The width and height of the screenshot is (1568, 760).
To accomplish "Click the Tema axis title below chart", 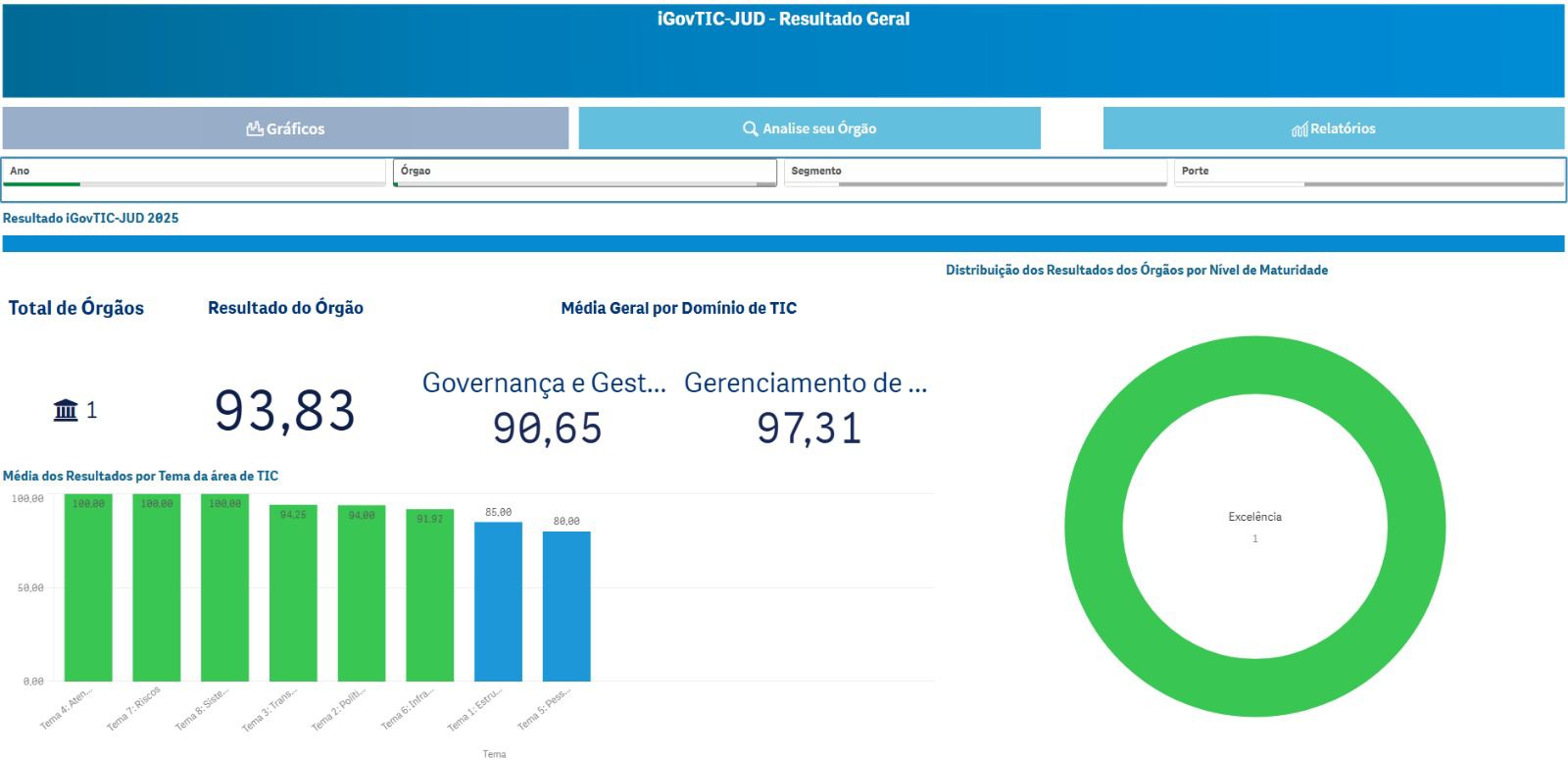I will coord(494,753).
